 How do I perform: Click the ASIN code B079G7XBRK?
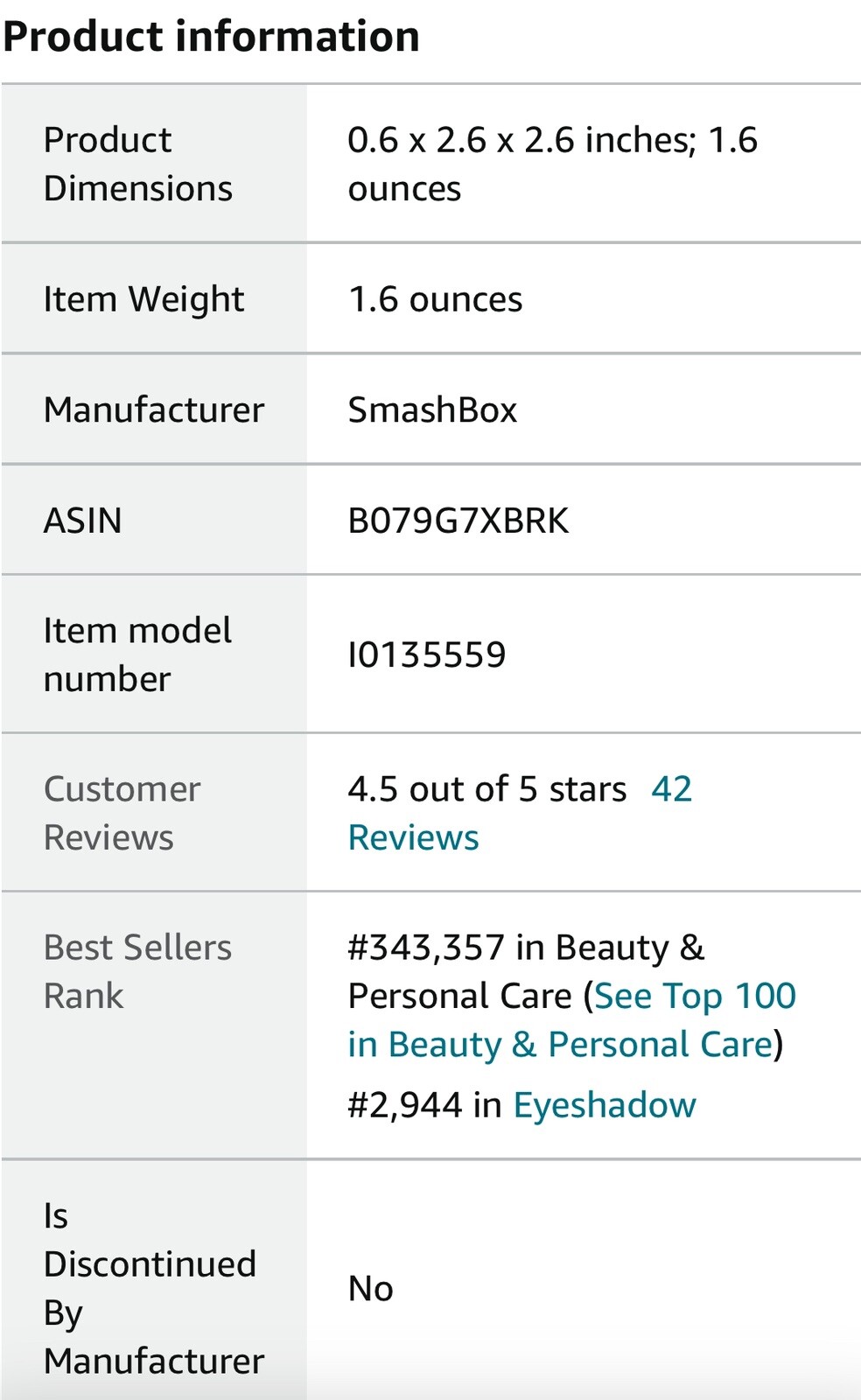click(458, 521)
